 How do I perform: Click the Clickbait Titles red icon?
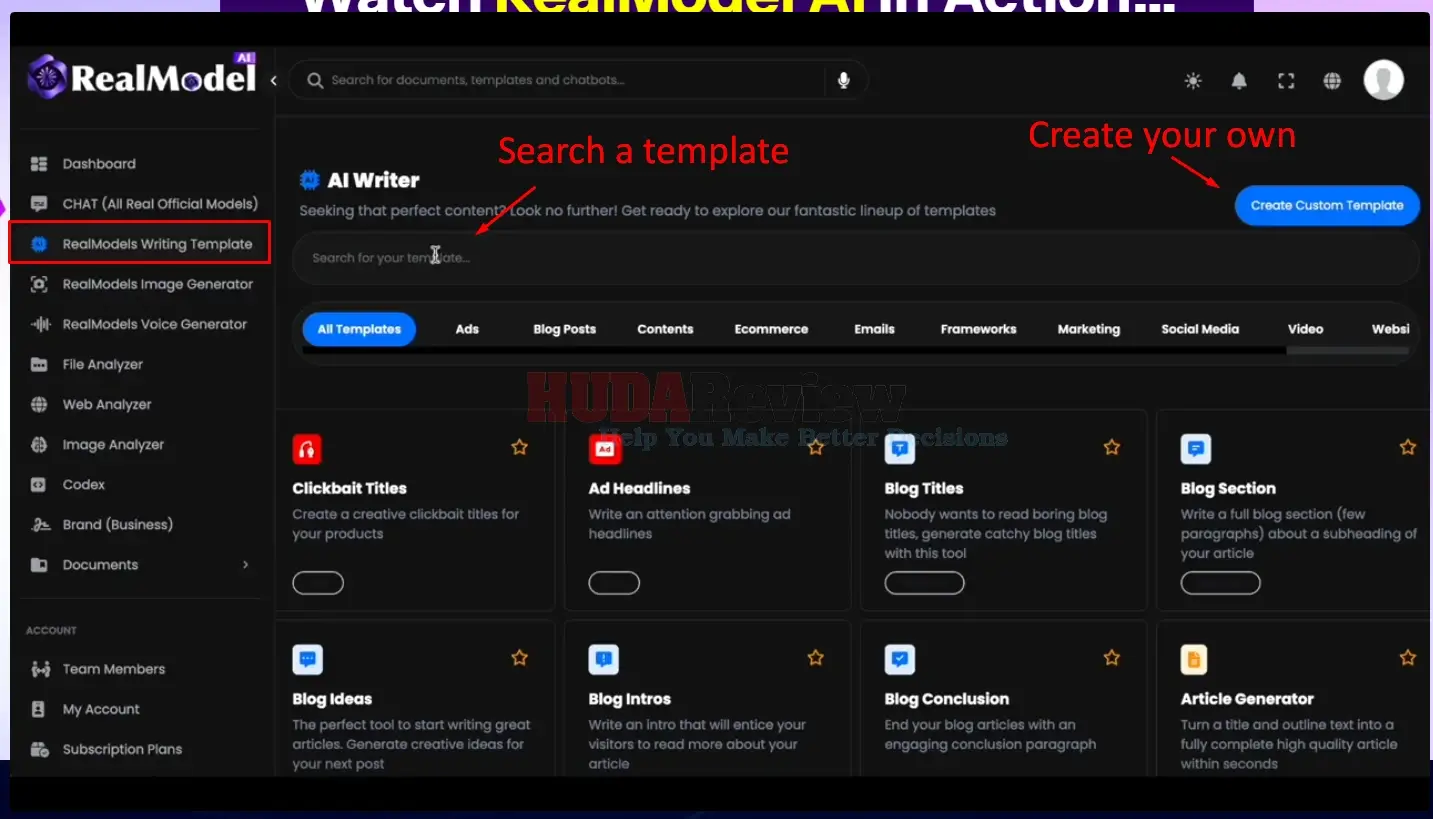coord(307,449)
